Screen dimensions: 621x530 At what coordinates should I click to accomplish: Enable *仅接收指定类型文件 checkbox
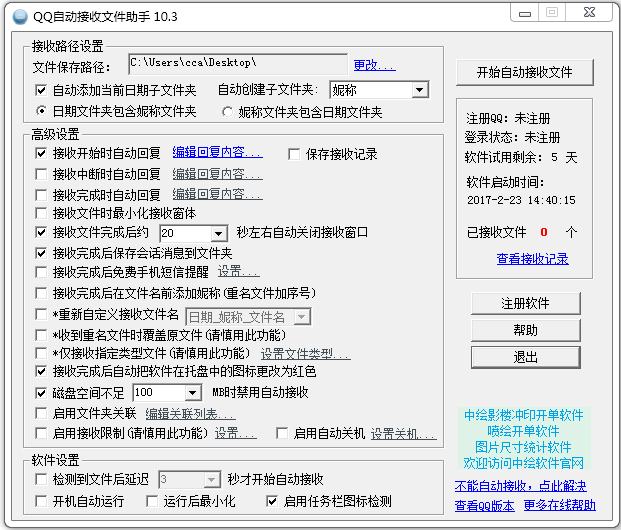pos(41,353)
